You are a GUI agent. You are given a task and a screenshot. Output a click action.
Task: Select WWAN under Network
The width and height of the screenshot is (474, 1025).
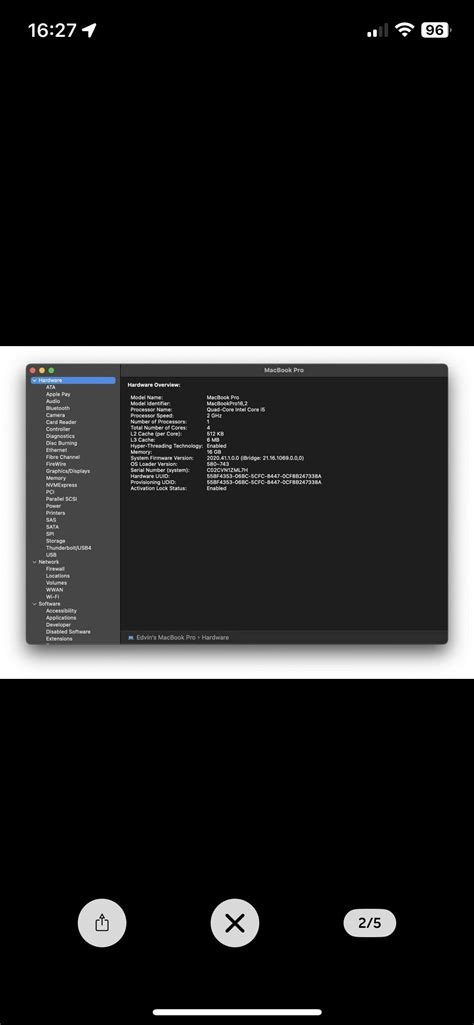(x=54, y=590)
